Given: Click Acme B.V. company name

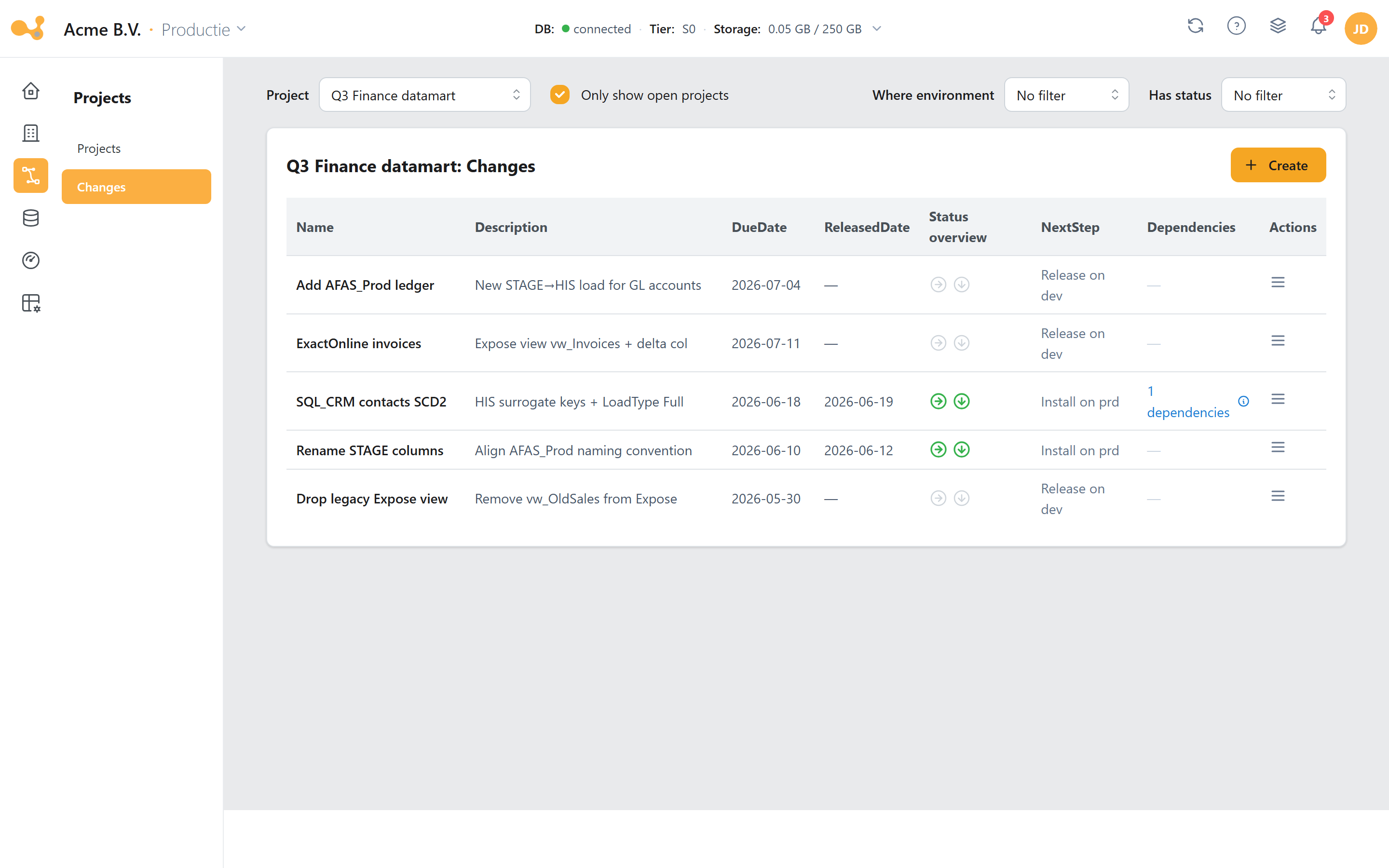Looking at the screenshot, I should point(102,29).
